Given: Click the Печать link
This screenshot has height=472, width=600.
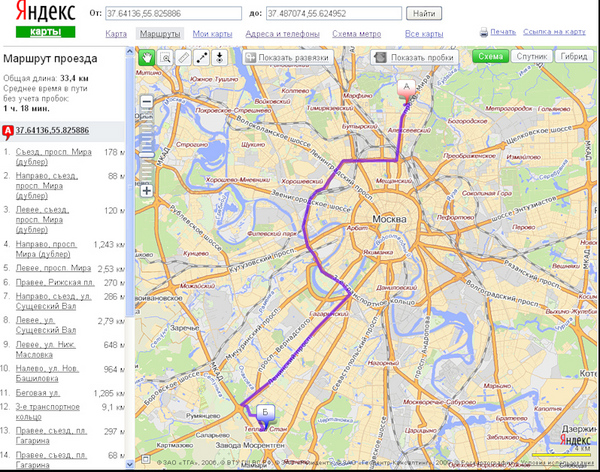Looking at the screenshot, I should click(x=503, y=32).
